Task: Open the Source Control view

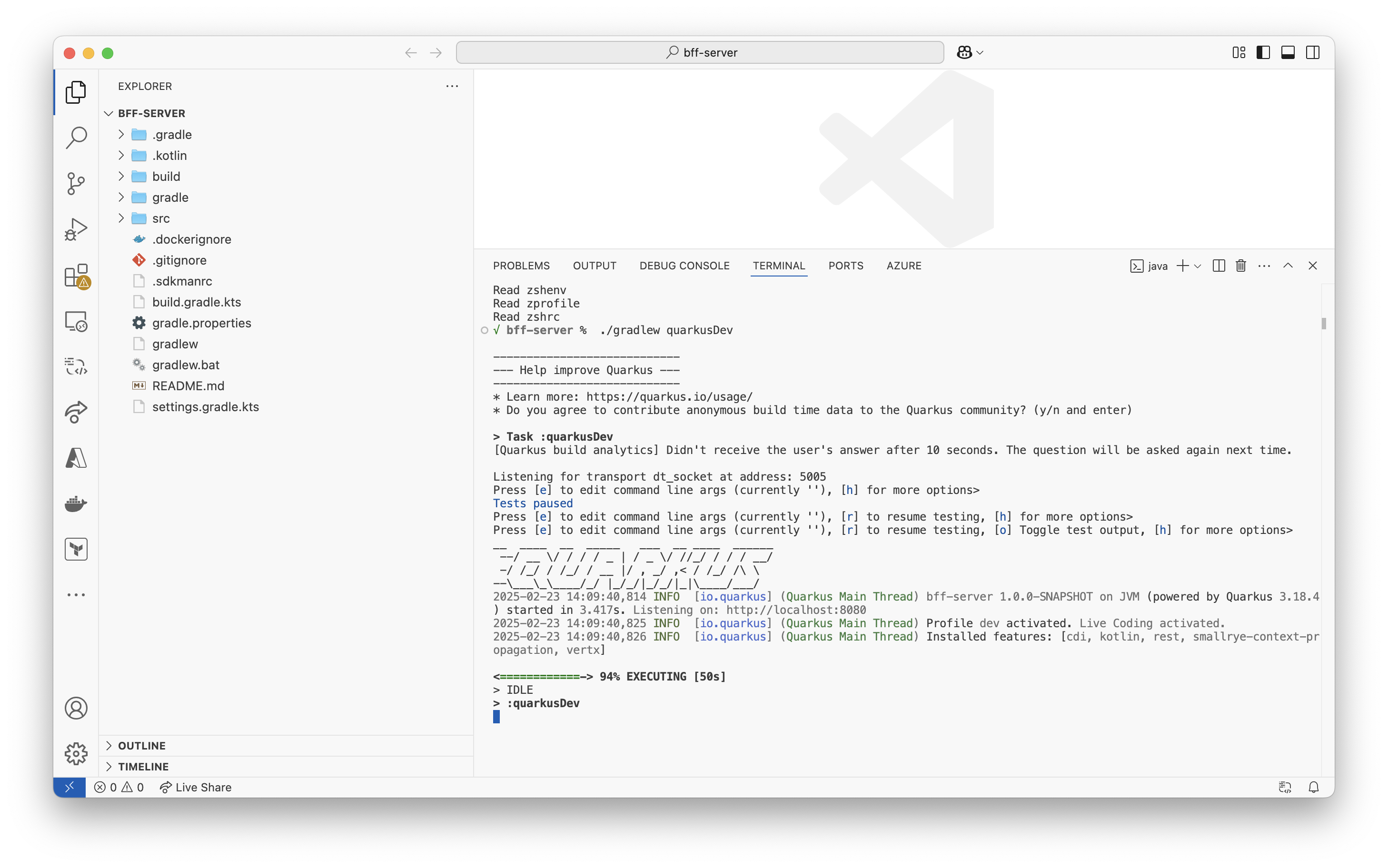Action: 76,184
